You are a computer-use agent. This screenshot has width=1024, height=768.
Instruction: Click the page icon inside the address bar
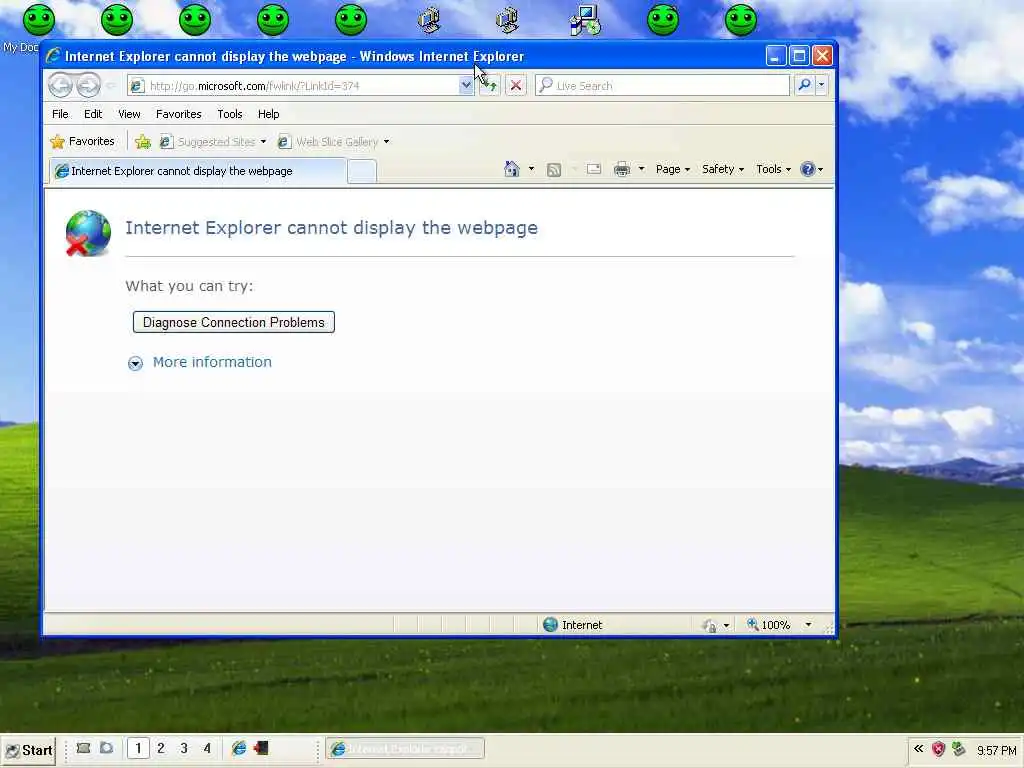click(x=136, y=86)
